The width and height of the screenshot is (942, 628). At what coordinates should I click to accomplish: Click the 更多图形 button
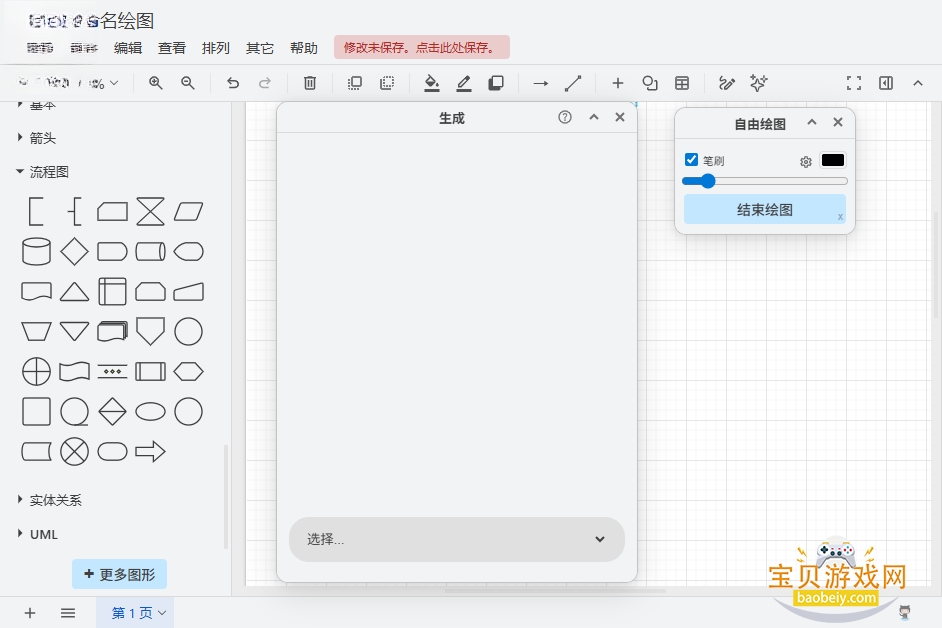[120, 575]
